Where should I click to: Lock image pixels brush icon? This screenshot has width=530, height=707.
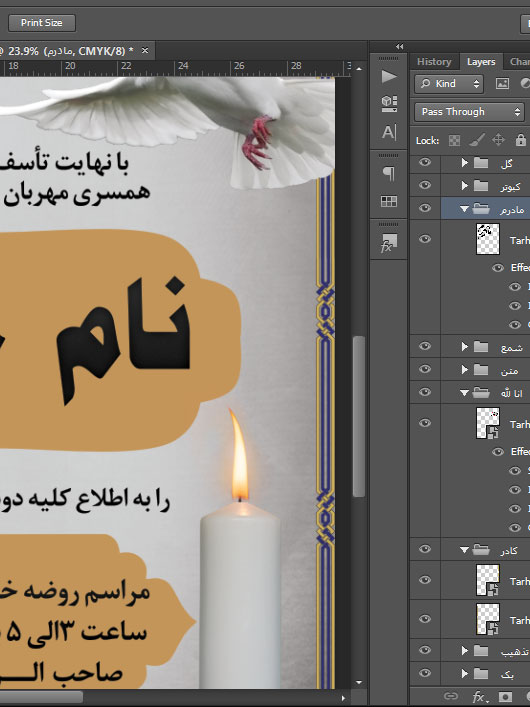(476, 140)
